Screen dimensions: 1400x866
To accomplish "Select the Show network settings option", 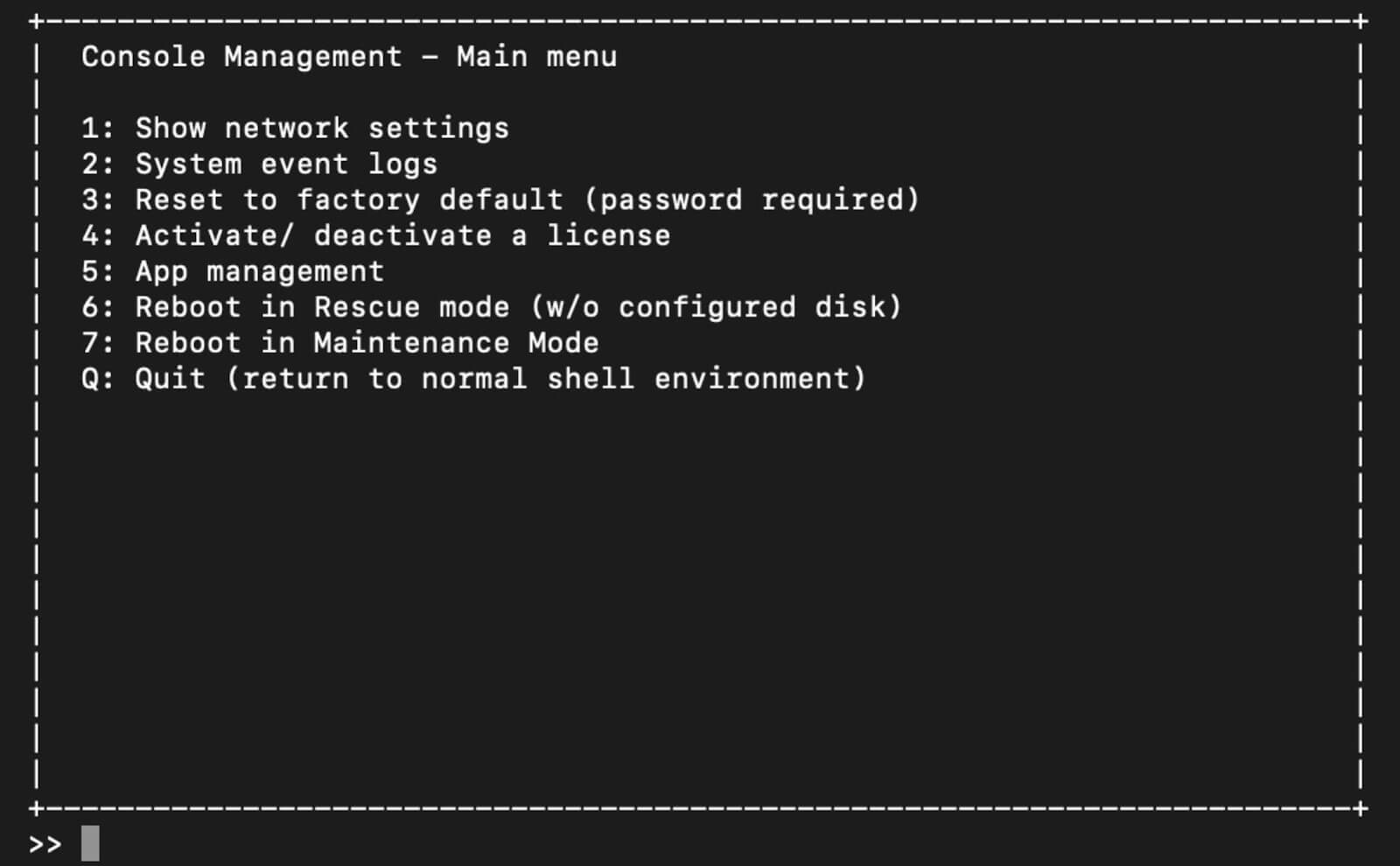I will (295, 129).
